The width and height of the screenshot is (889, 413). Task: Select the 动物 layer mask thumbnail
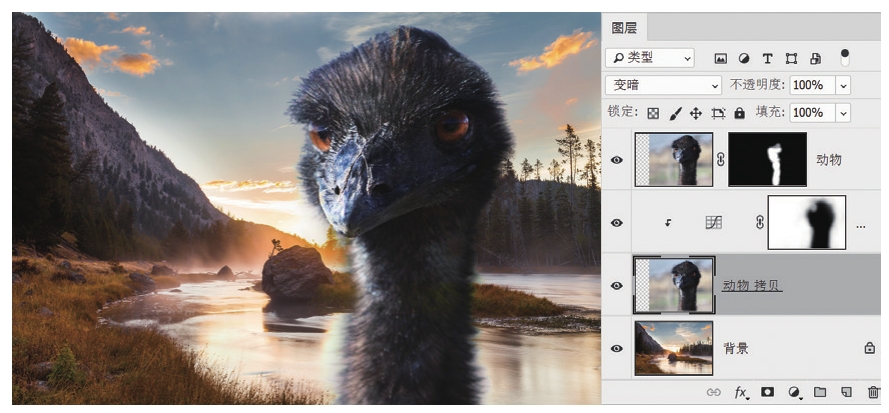tap(767, 159)
